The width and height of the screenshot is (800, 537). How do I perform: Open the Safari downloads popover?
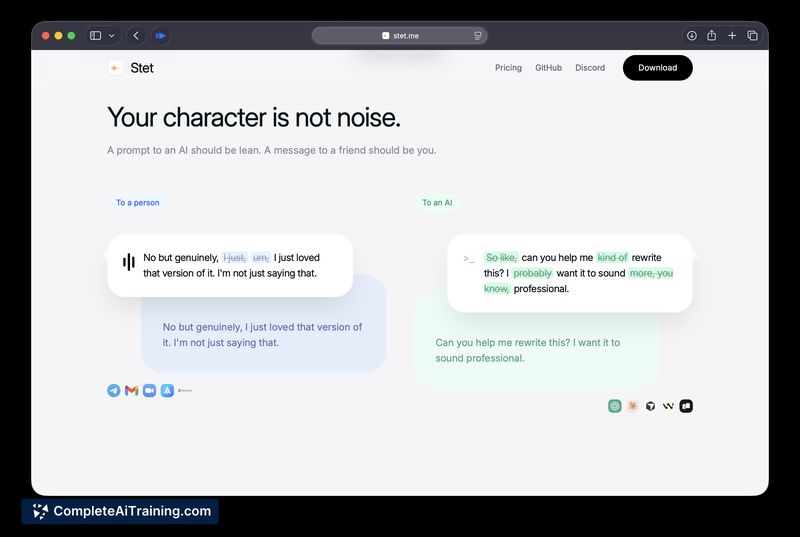click(x=691, y=36)
